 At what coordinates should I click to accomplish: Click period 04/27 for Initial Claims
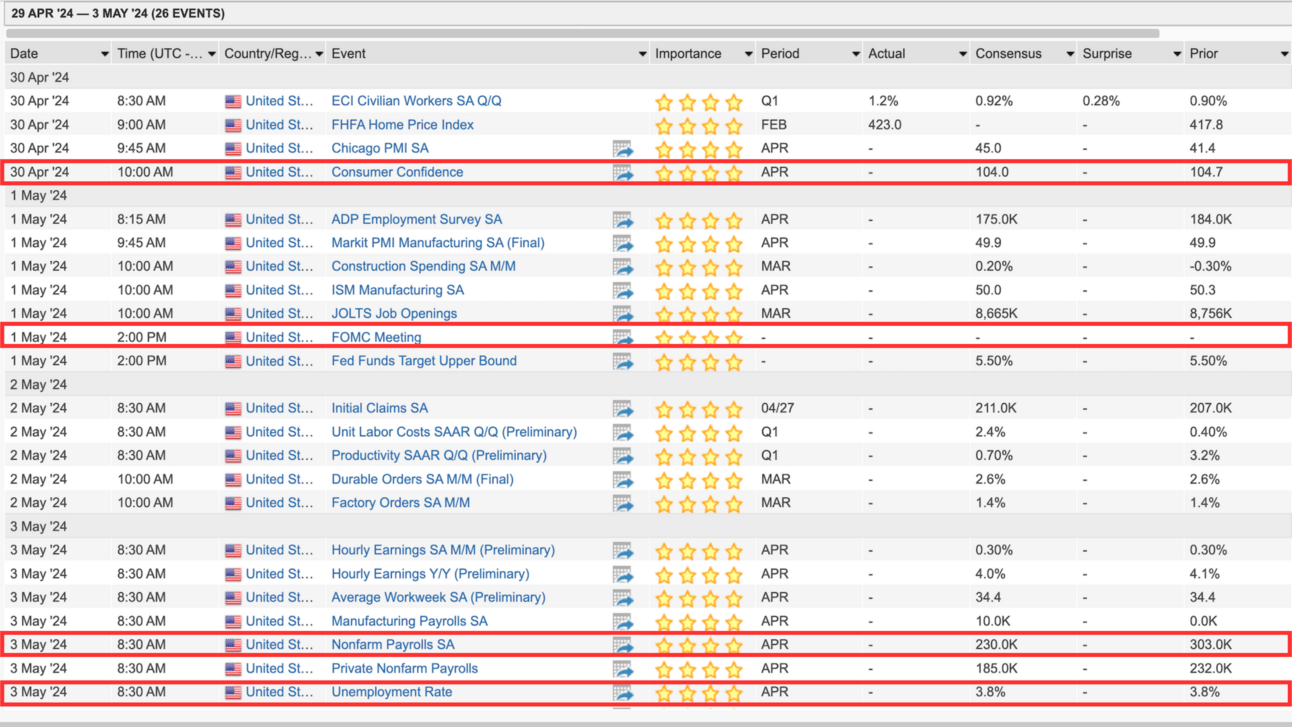click(x=778, y=408)
